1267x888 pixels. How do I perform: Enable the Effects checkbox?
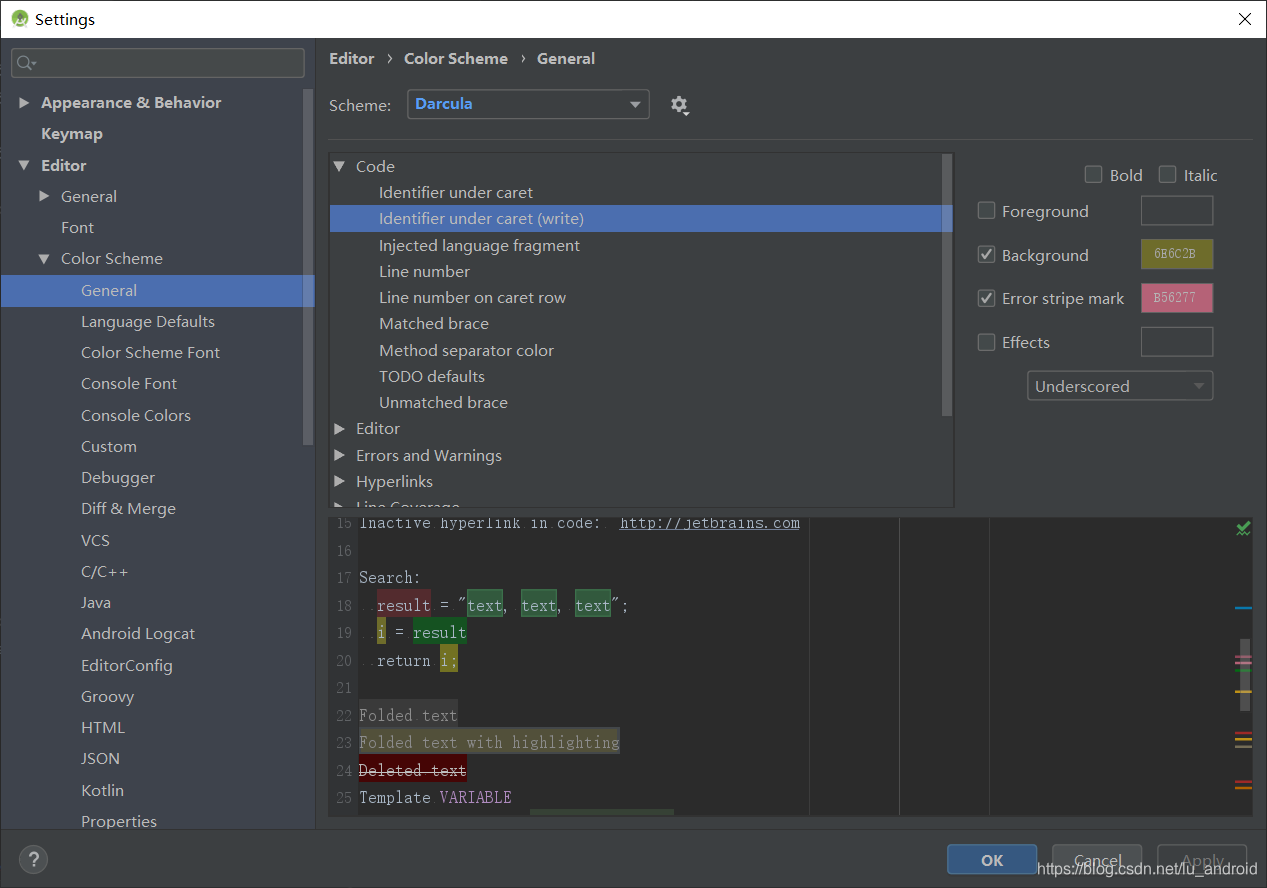coord(986,342)
